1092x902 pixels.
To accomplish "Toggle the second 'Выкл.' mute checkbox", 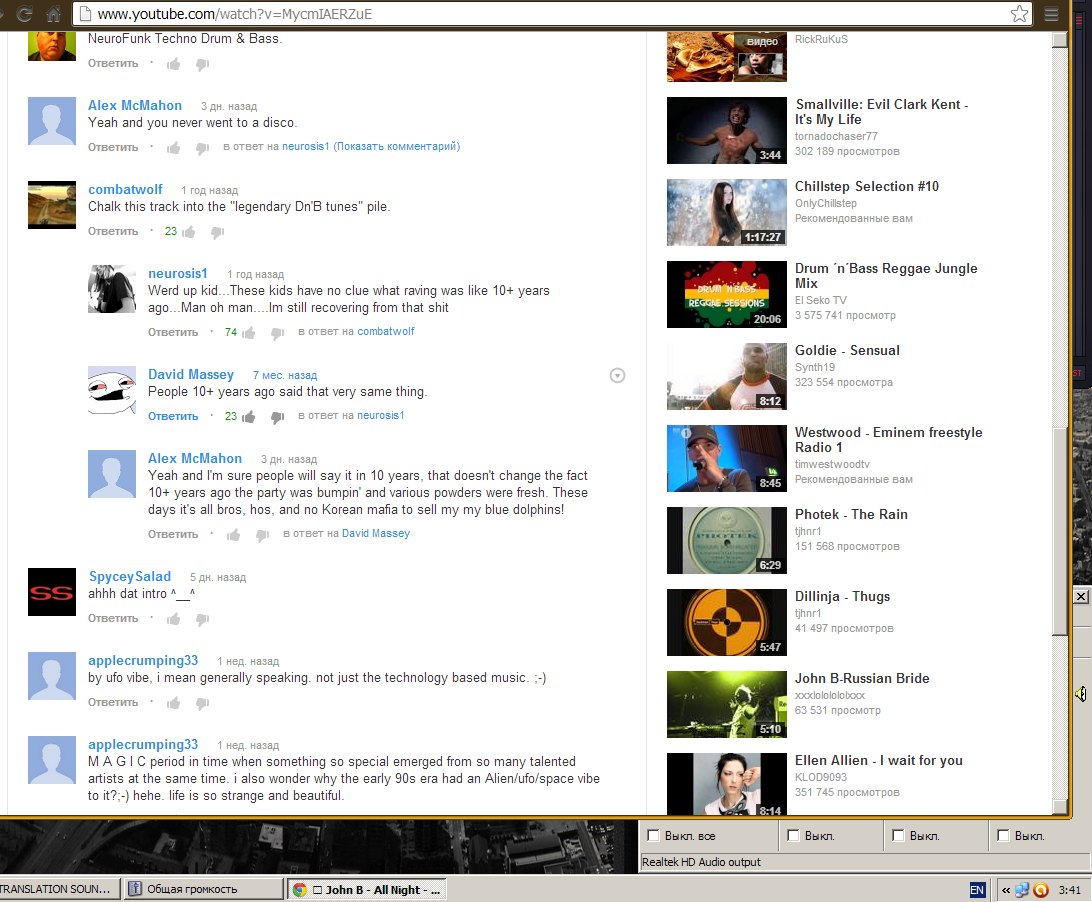I will click(793, 835).
